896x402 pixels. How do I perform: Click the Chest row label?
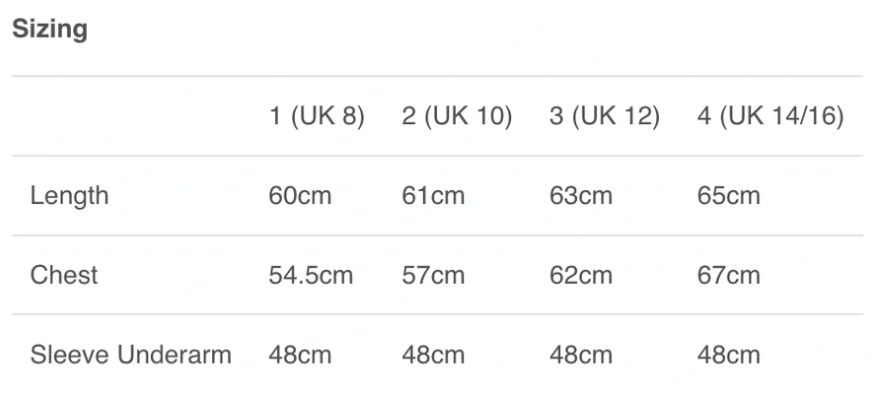pyautogui.click(x=64, y=275)
